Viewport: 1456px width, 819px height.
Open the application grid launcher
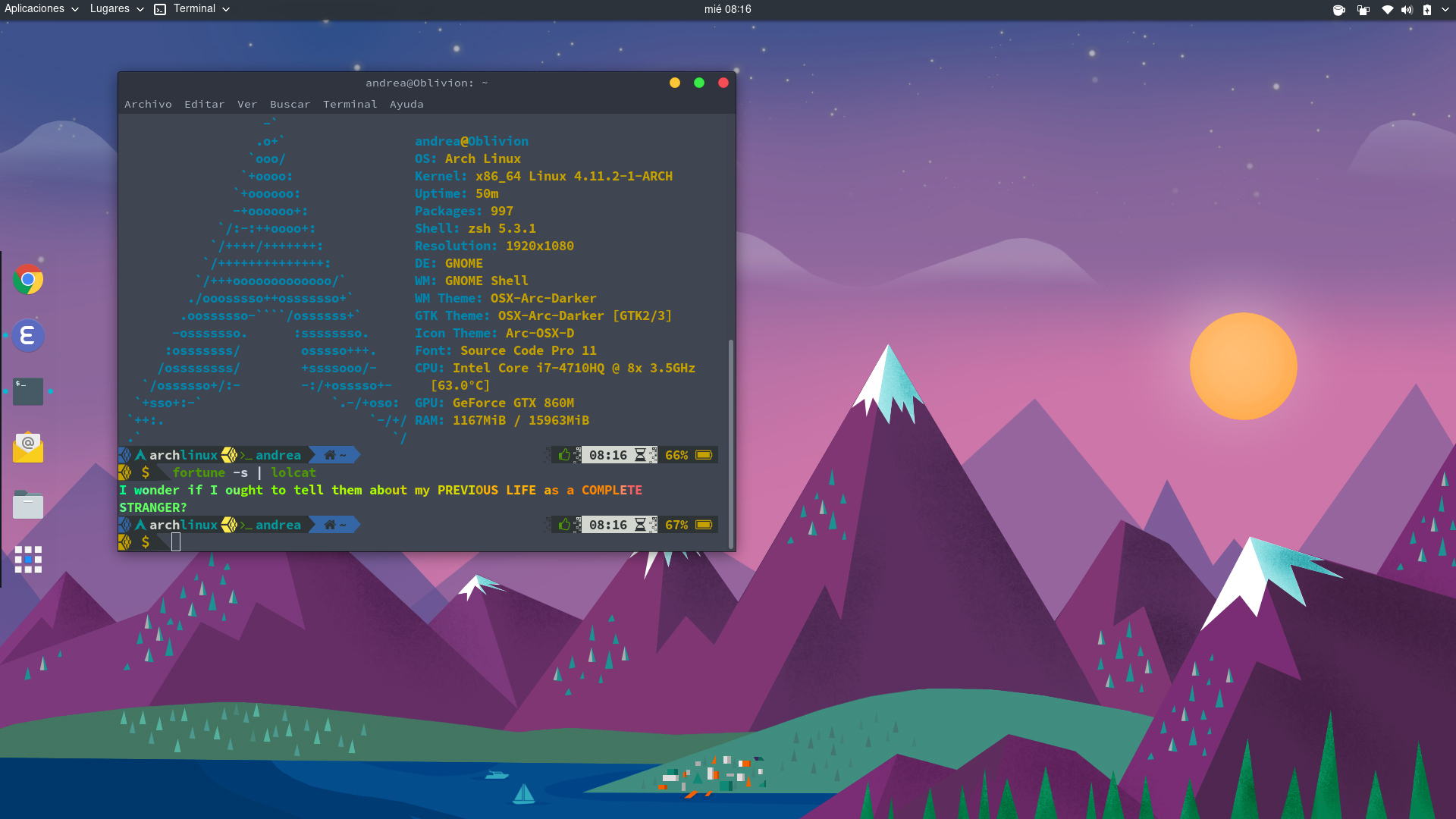point(27,560)
